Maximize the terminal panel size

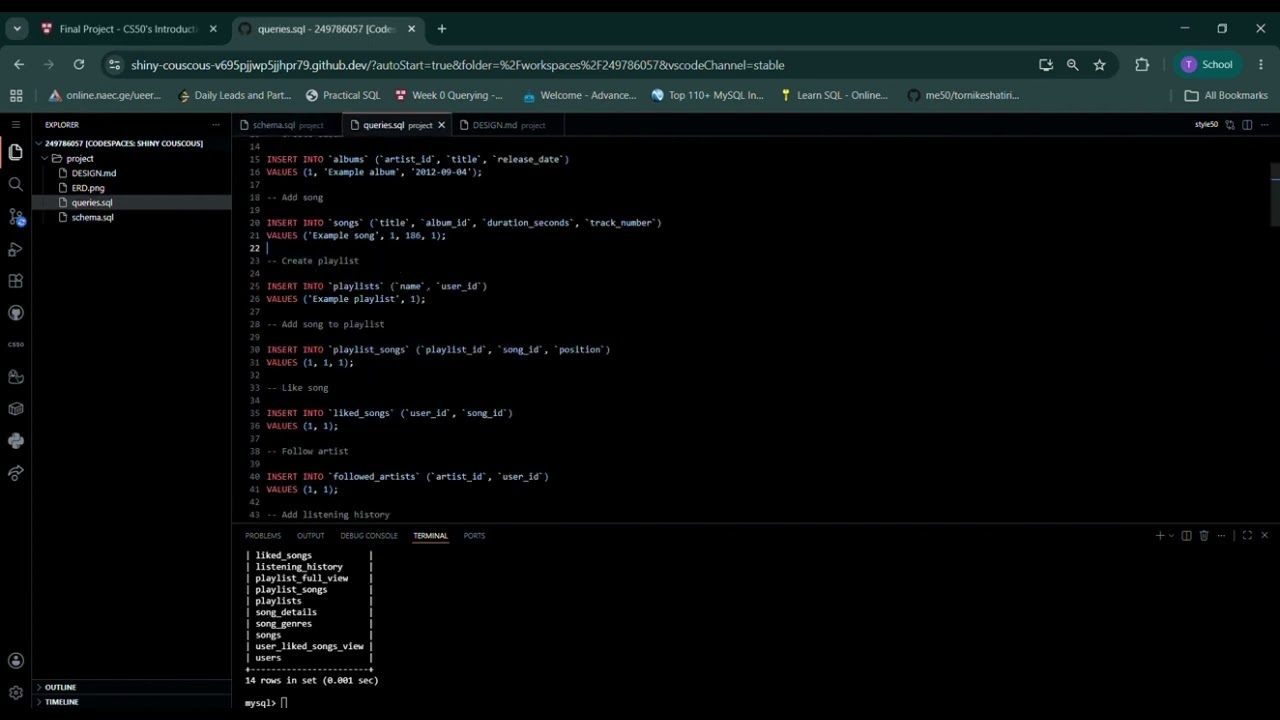pyautogui.click(x=1247, y=536)
